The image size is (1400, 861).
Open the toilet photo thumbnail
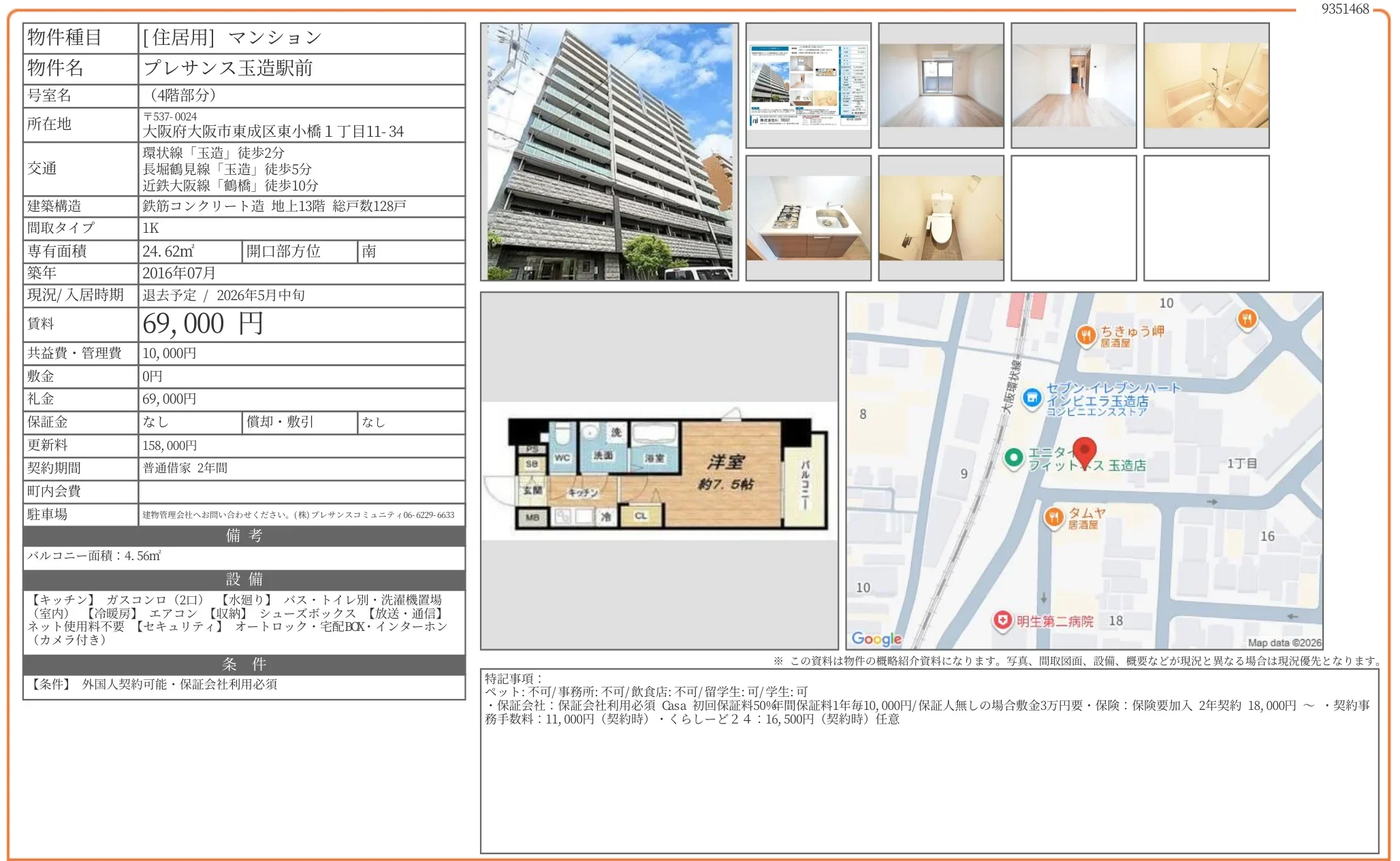(x=940, y=218)
